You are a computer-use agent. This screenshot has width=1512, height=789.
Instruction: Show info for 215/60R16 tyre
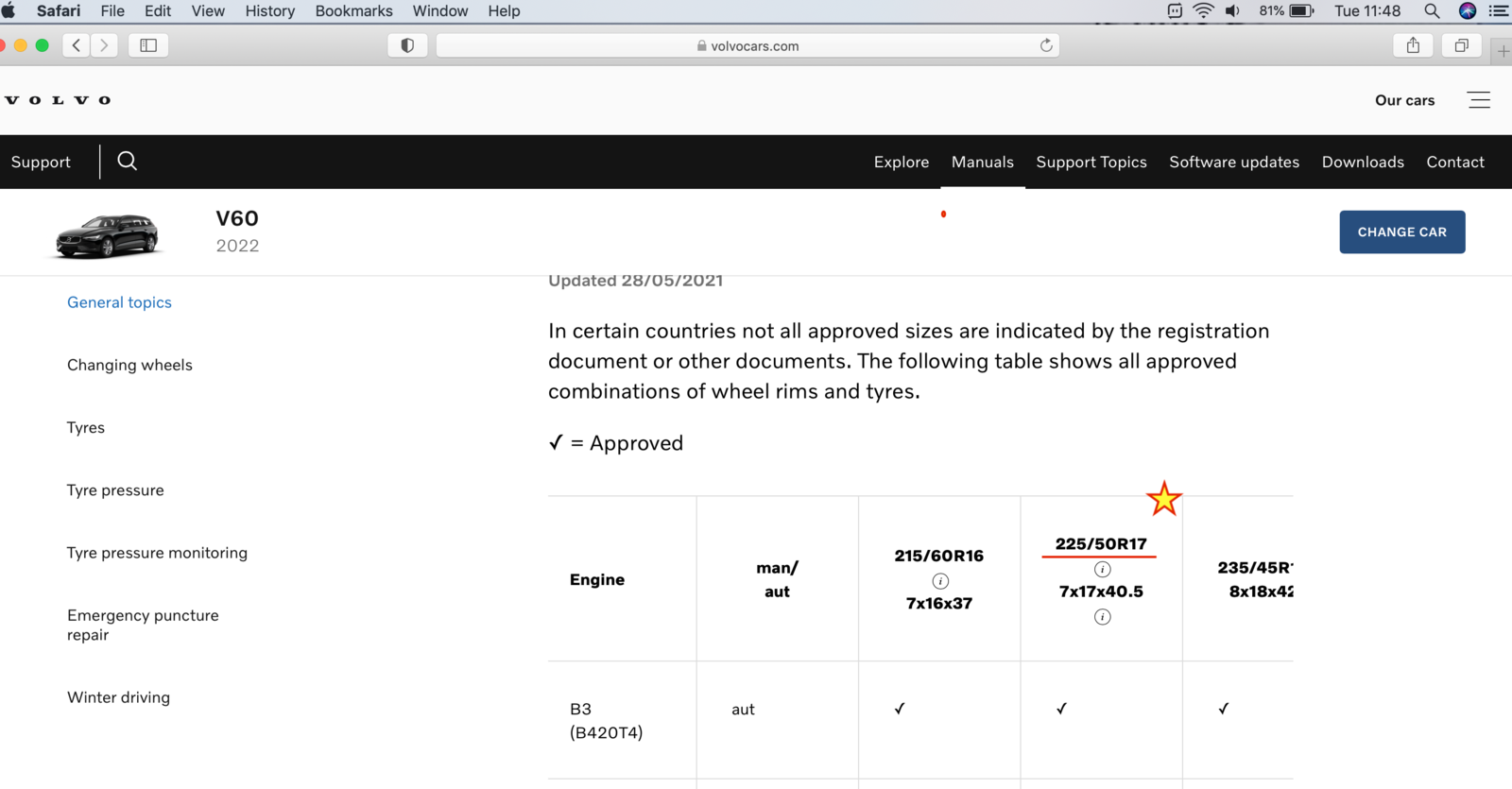click(940, 581)
